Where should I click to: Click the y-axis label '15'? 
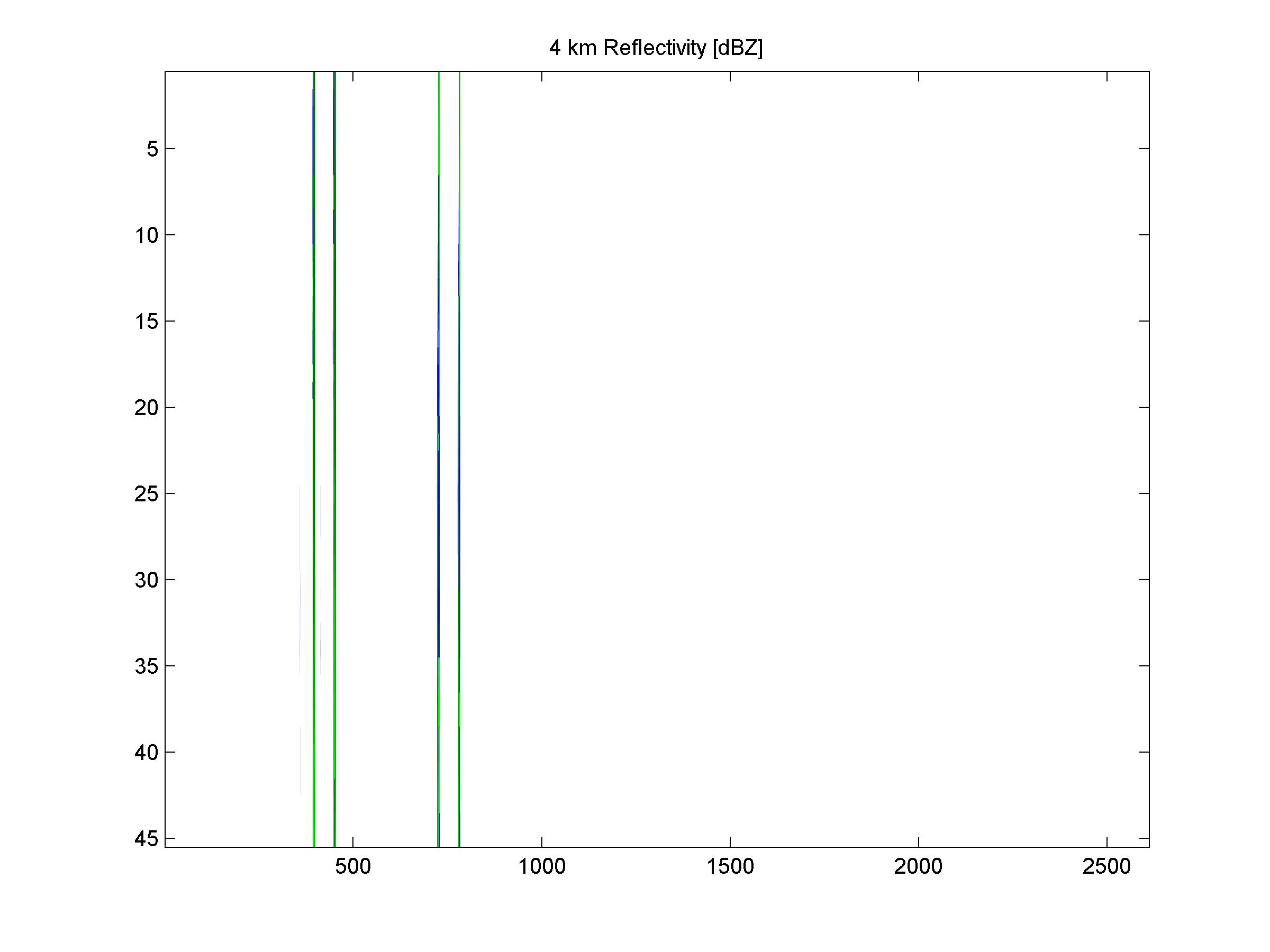click(x=147, y=322)
